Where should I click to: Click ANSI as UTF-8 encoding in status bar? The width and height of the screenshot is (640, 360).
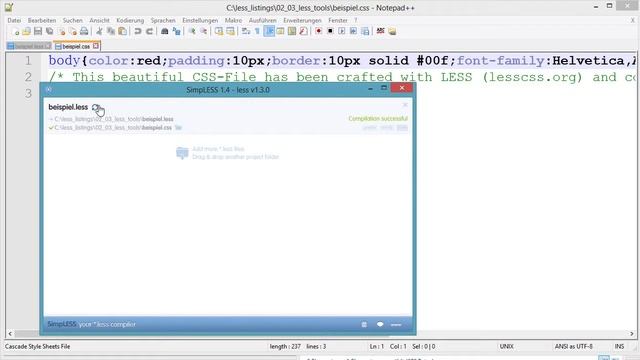click(573, 347)
